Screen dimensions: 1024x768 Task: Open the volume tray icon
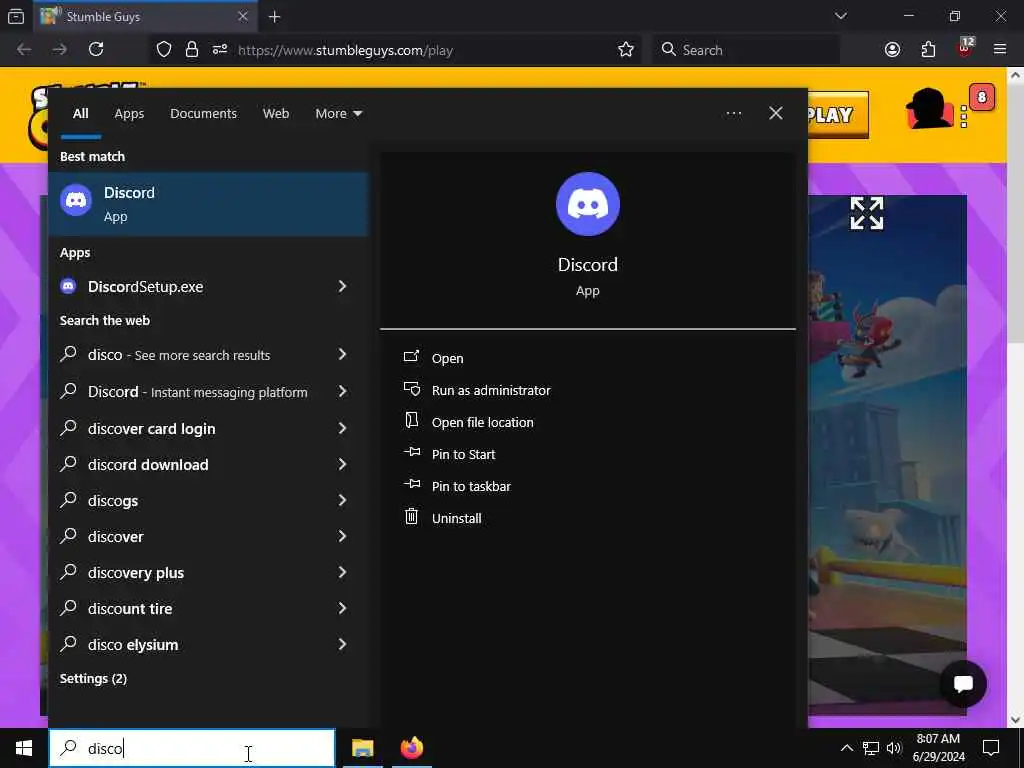coord(894,748)
